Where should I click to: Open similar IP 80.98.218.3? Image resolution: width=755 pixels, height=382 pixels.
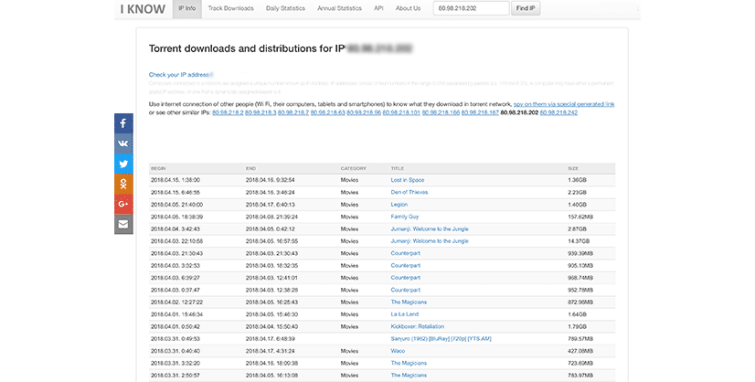(x=260, y=112)
